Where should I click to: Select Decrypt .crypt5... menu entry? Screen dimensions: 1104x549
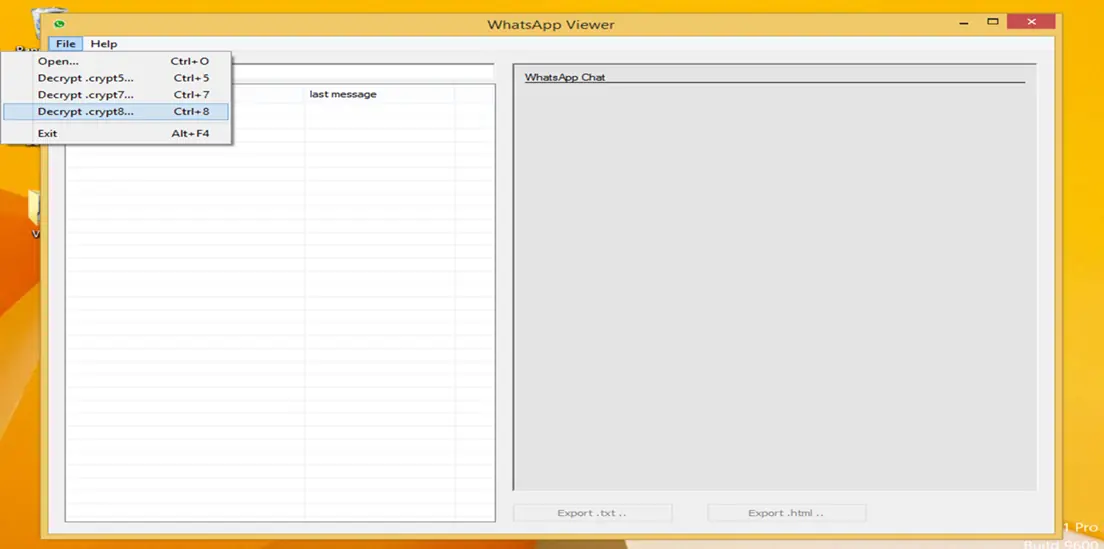click(x=115, y=78)
